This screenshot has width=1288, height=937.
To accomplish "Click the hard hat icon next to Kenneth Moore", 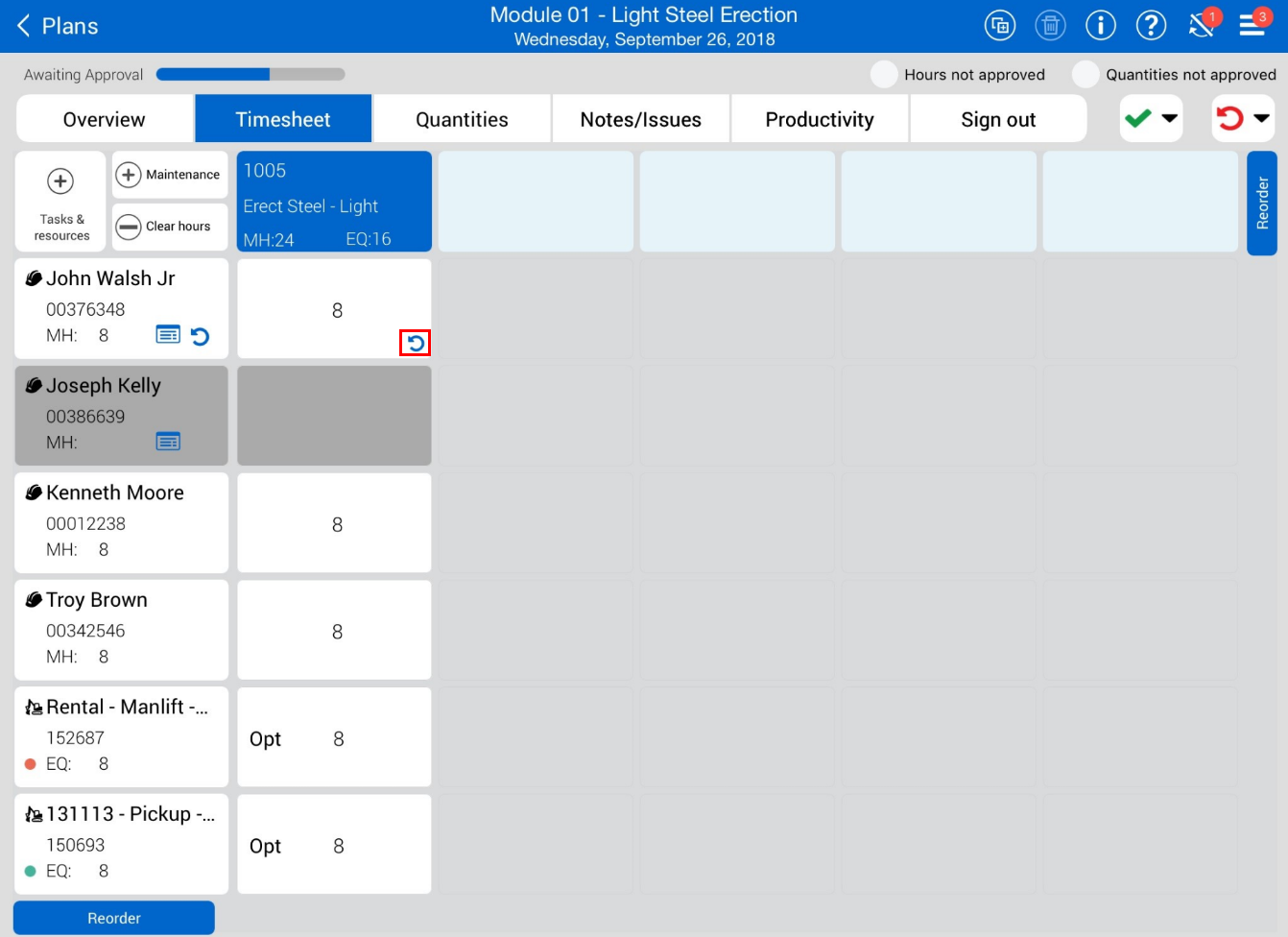I will 34,493.
